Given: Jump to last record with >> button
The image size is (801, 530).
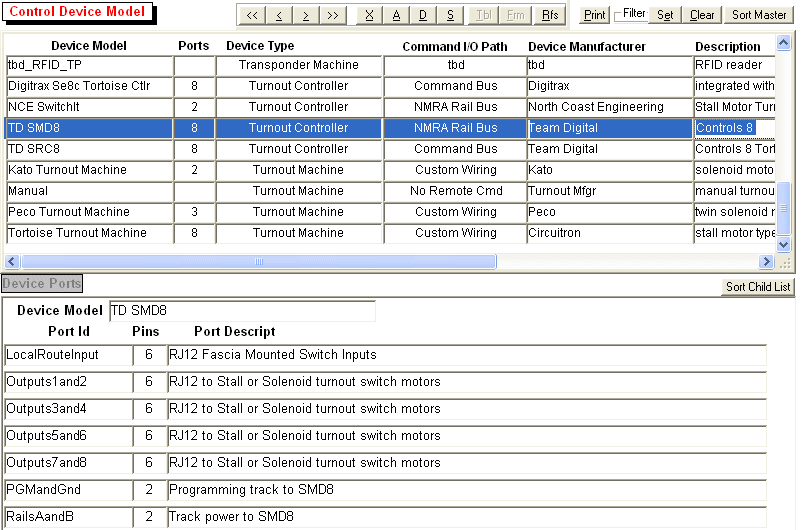Looking at the screenshot, I should click(x=333, y=15).
